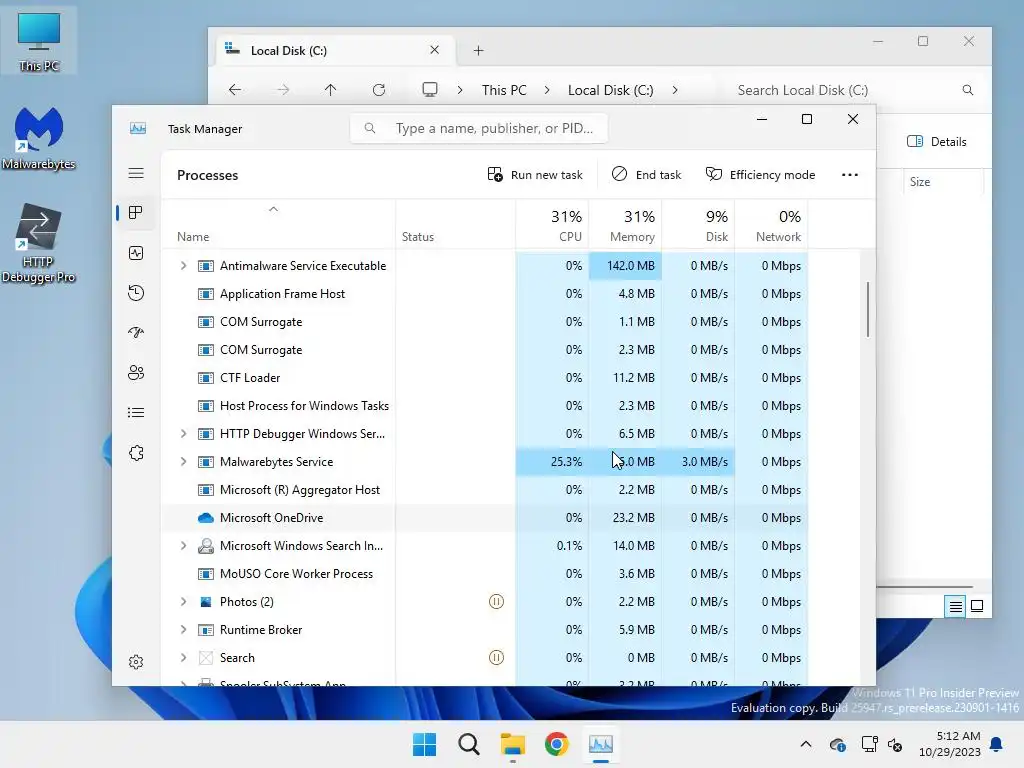Image resolution: width=1024 pixels, height=768 pixels.
Task: Click Malwarebytes Service 25.3% CPU cell
Action: [x=552, y=462]
